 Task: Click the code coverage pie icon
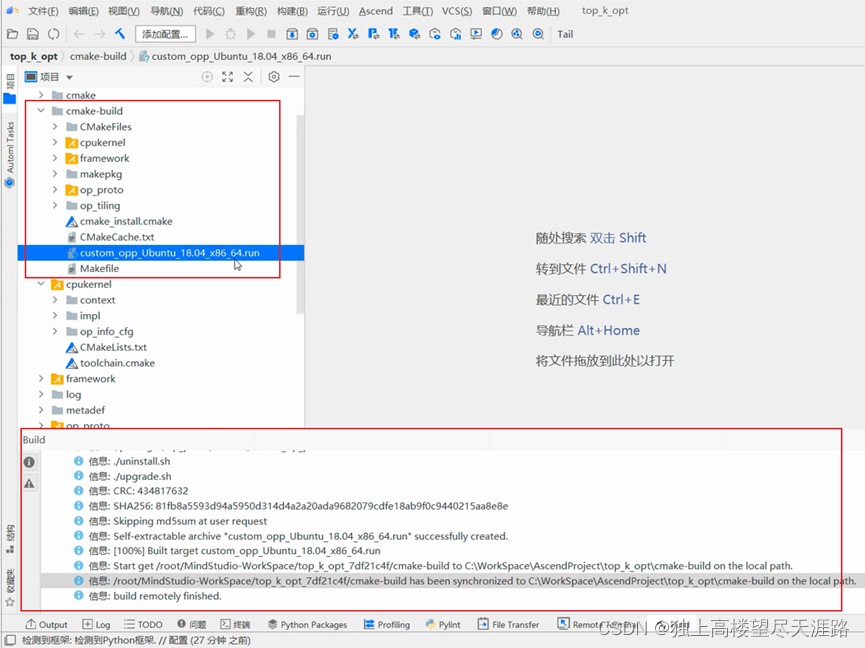point(495,33)
